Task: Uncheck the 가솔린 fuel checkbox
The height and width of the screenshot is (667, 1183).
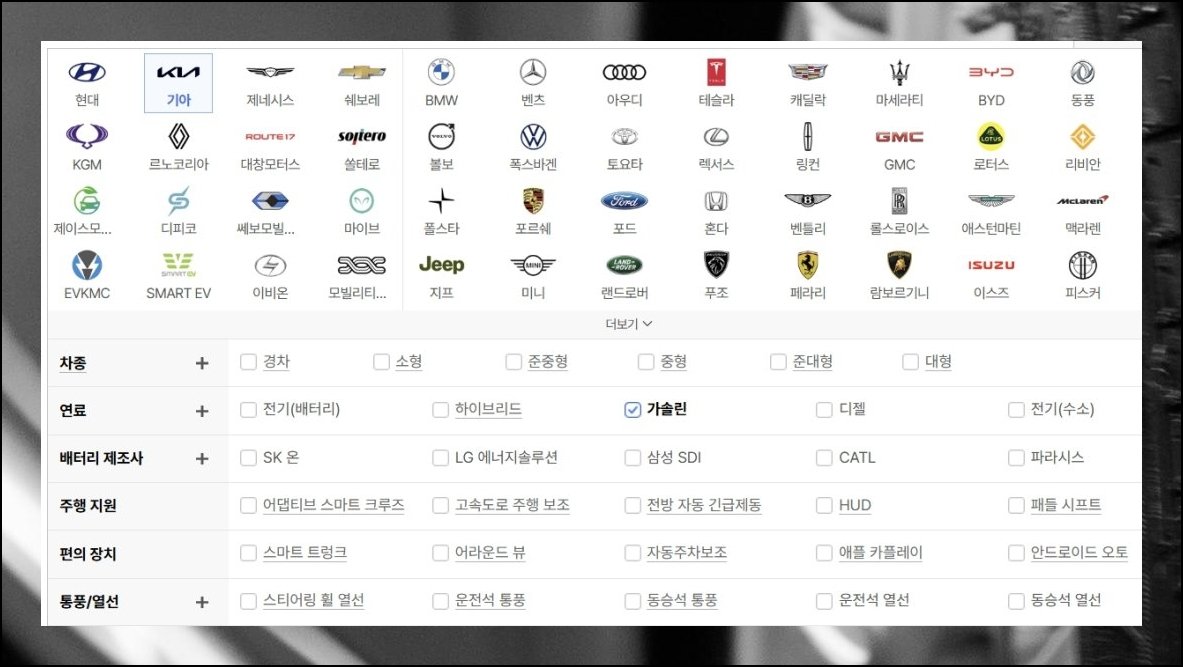Action: (633, 410)
